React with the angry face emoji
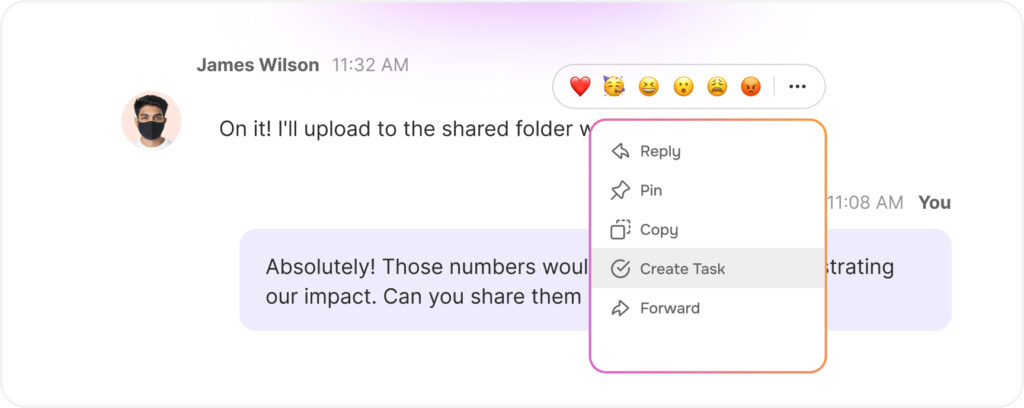The width and height of the screenshot is (1024, 408). point(751,87)
